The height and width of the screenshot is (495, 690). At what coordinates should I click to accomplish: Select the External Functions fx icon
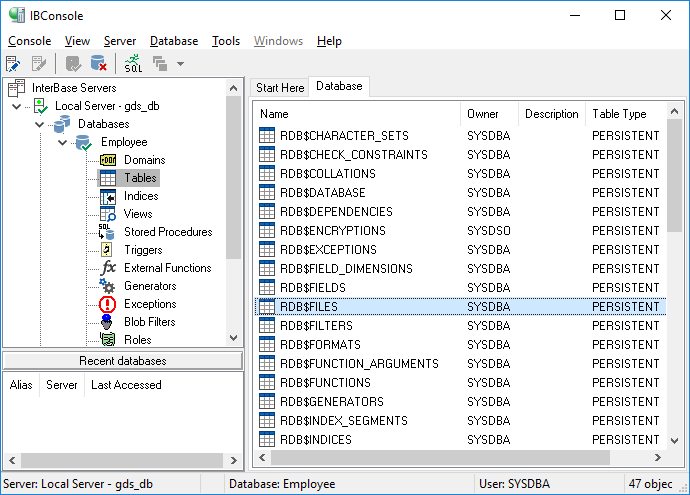coord(108,268)
